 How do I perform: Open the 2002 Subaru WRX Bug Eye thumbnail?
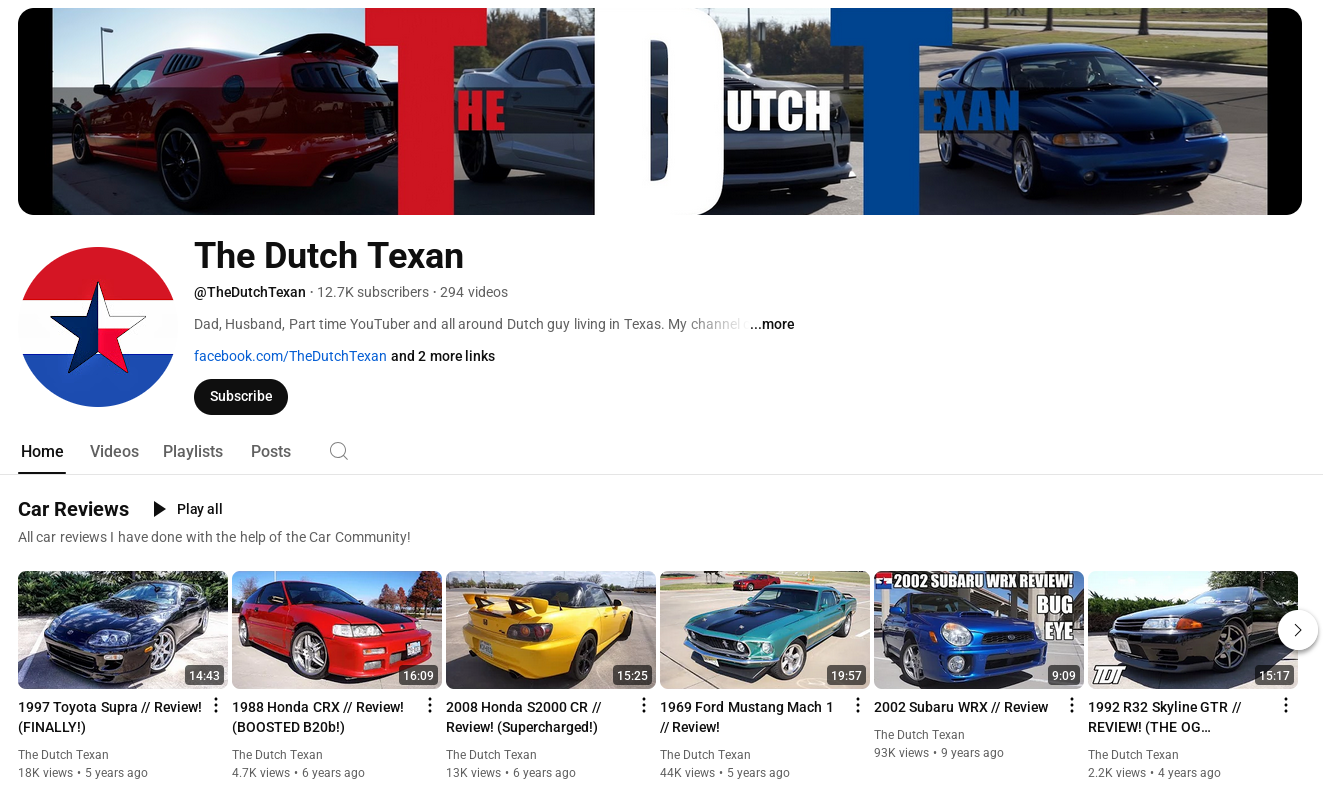coord(979,630)
